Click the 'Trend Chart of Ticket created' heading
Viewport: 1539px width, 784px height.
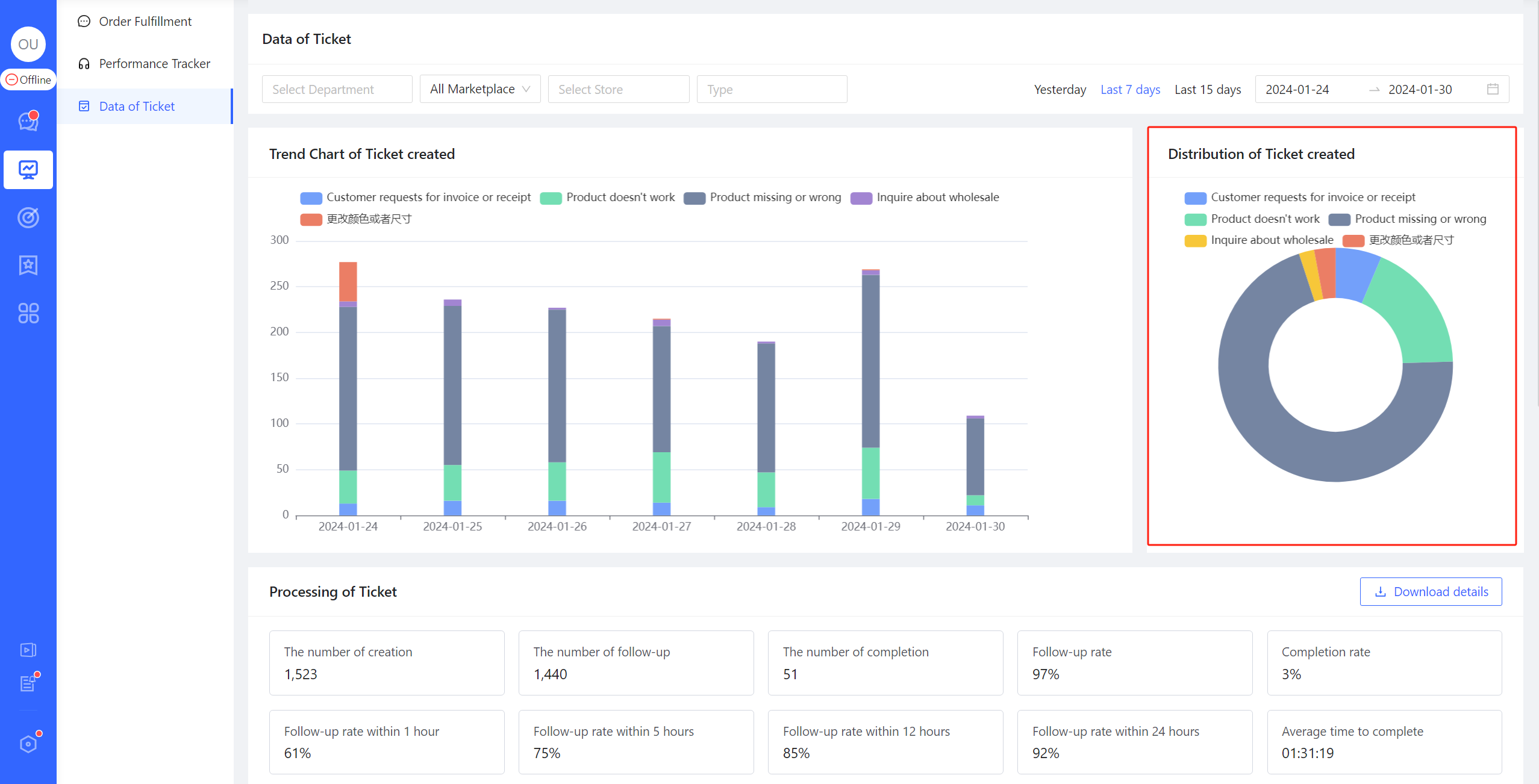(362, 154)
